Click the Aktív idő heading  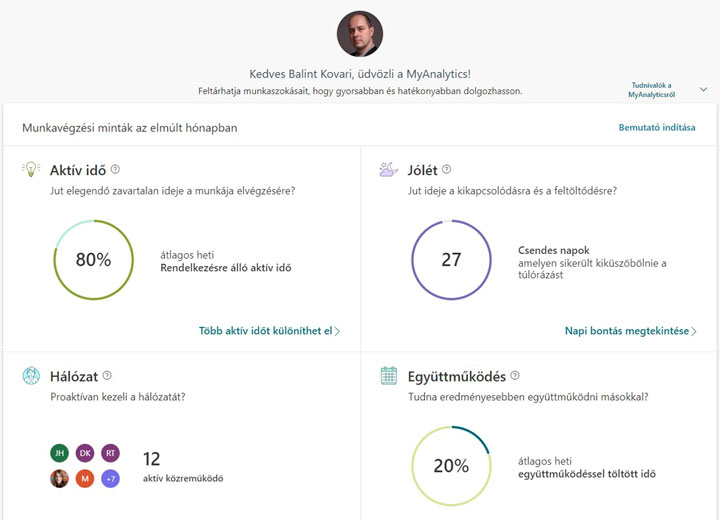click(78, 170)
